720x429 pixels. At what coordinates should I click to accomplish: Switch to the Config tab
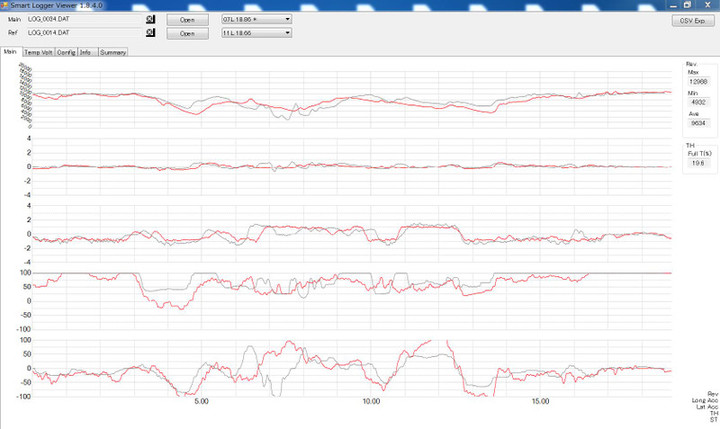pyautogui.click(x=66, y=51)
